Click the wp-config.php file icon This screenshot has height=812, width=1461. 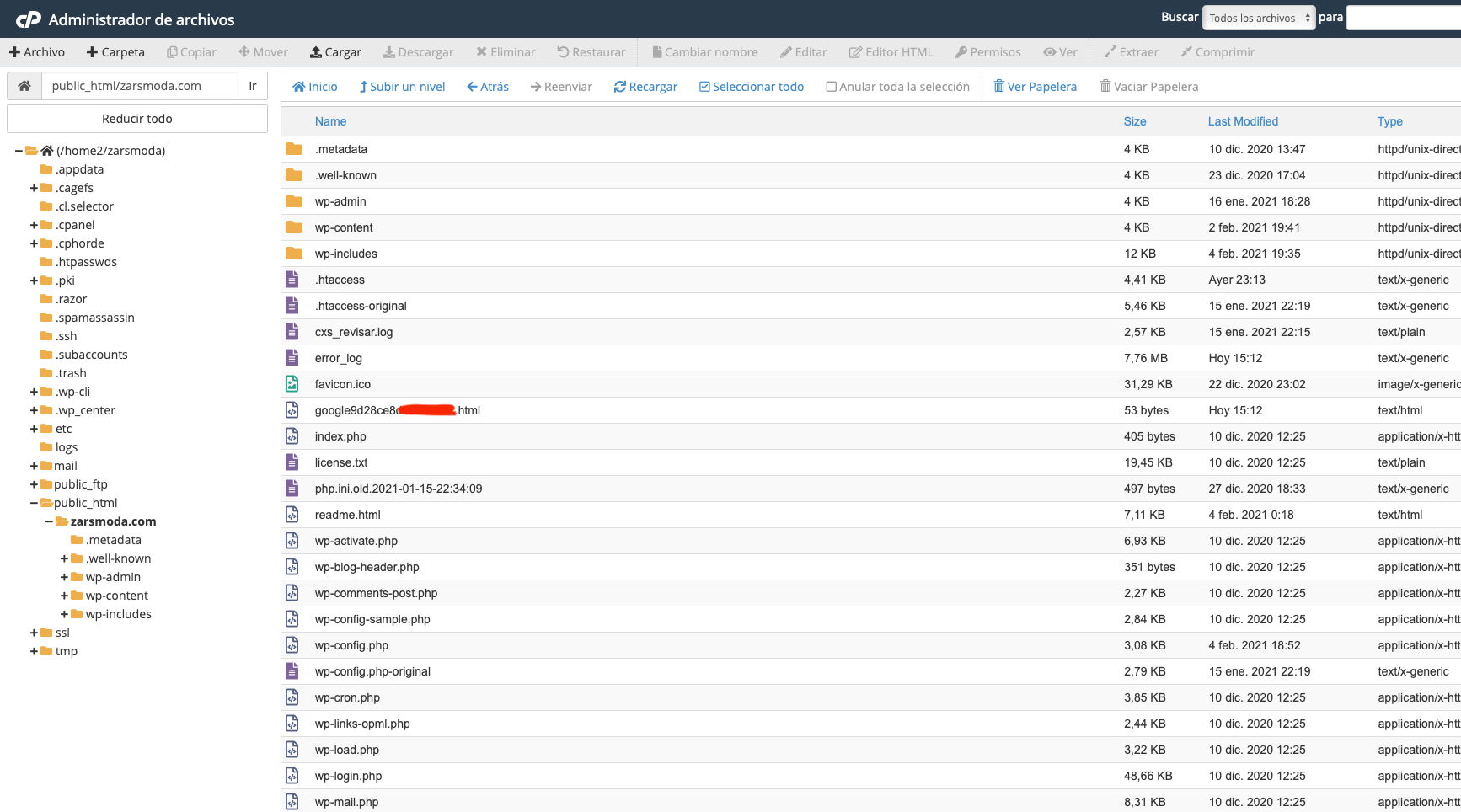tap(292, 645)
